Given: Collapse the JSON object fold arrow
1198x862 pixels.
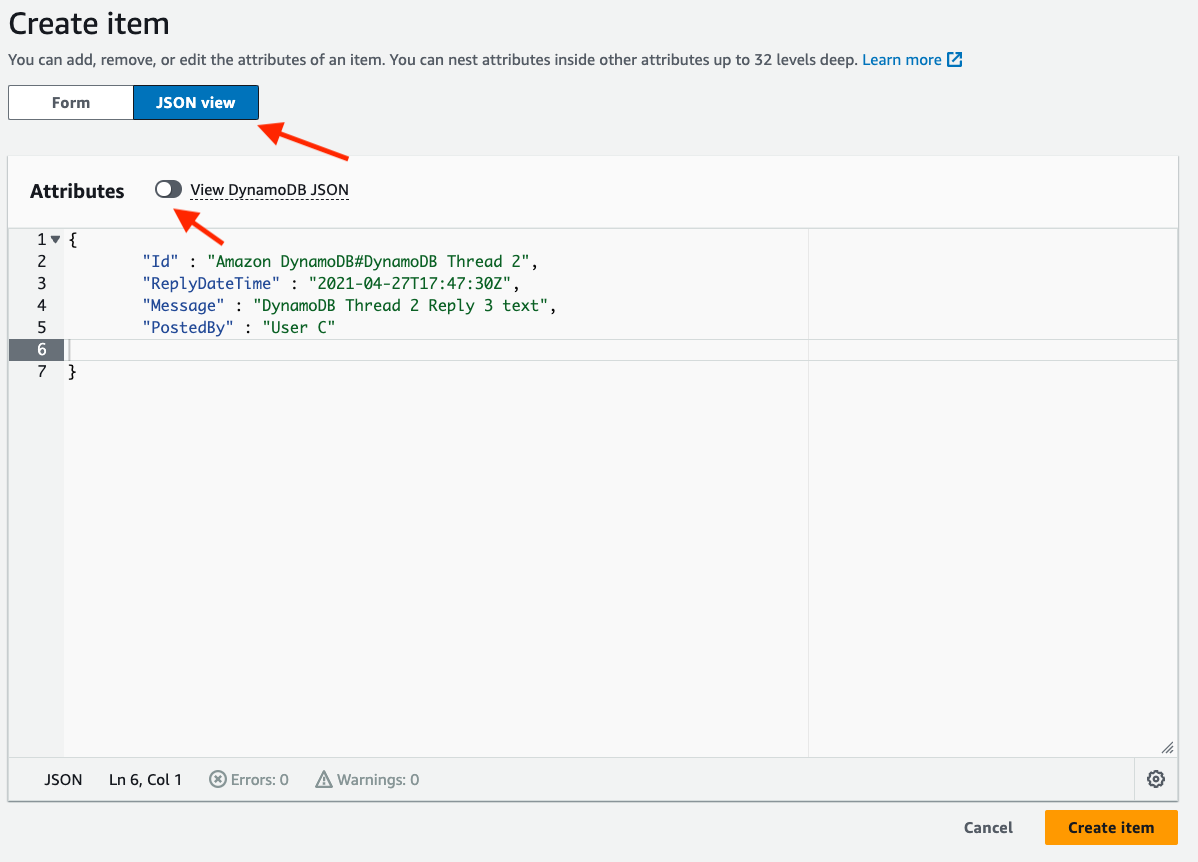Looking at the screenshot, I should point(55,239).
